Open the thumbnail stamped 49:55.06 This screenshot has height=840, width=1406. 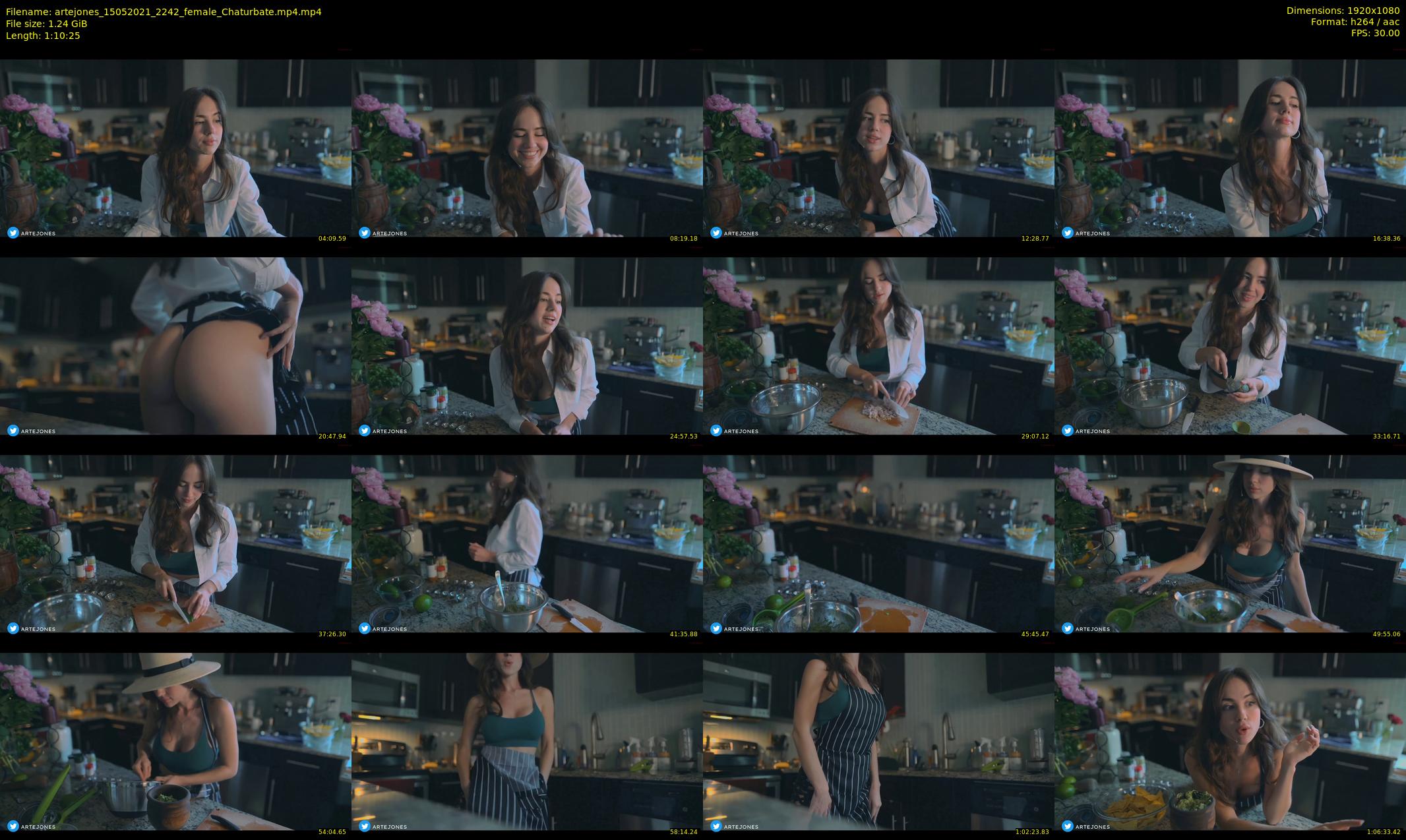click(x=1230, y=544)
